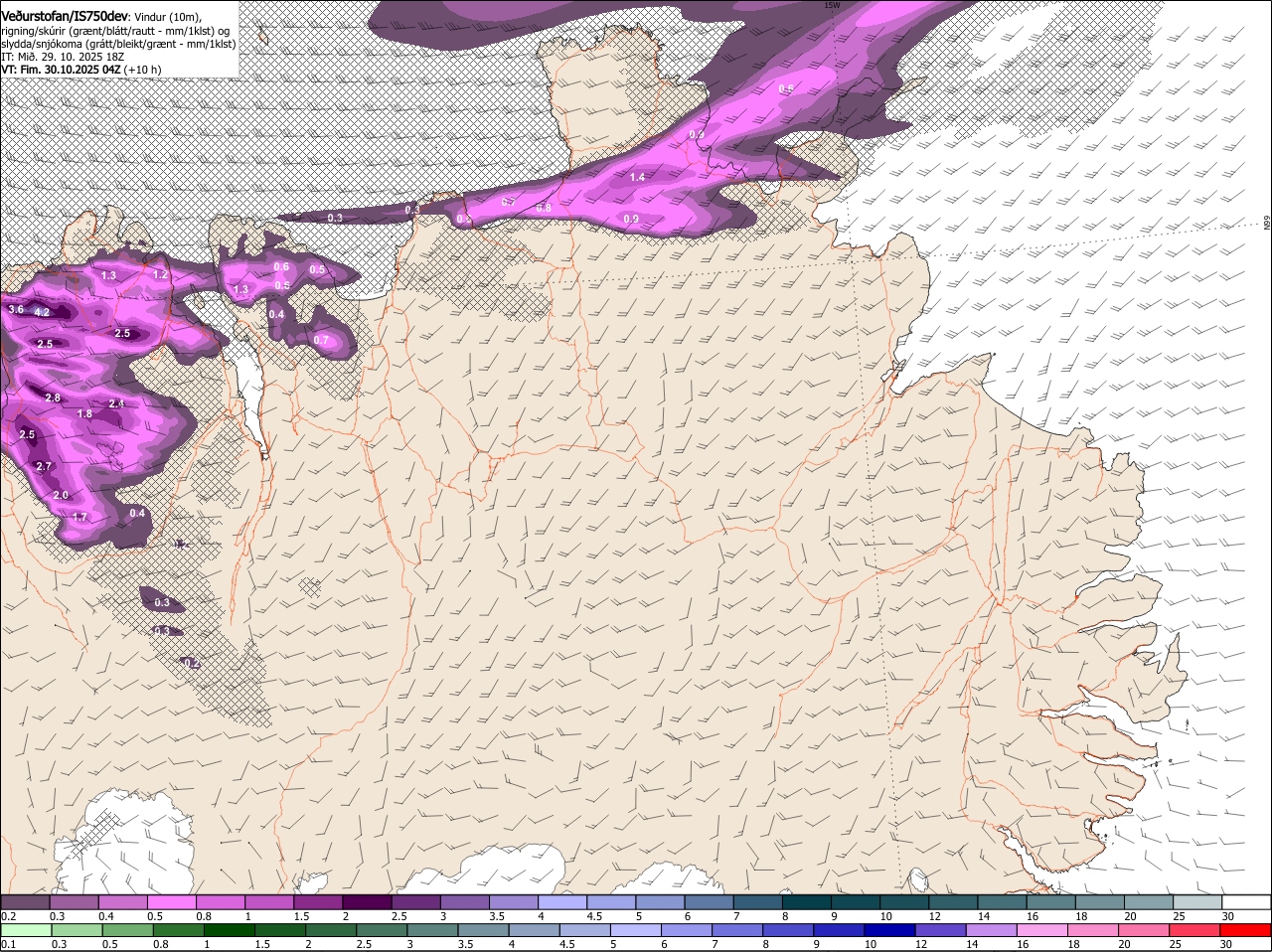Select lower rain scale bright red swatch at 30
The height and width of the screenshot is (952, 1272).
click(x=1246, y=930)
